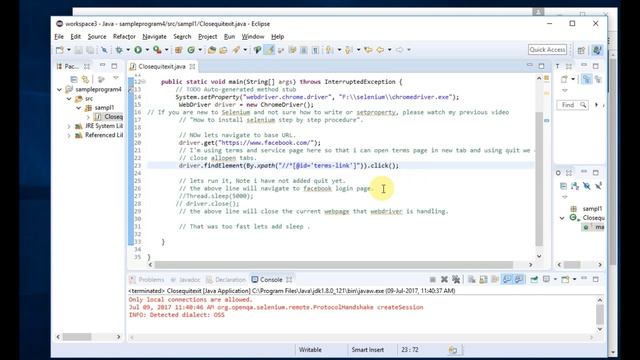Click Remove All Terminated Launches icon
The image size is (640, 360).
[456, 280]
